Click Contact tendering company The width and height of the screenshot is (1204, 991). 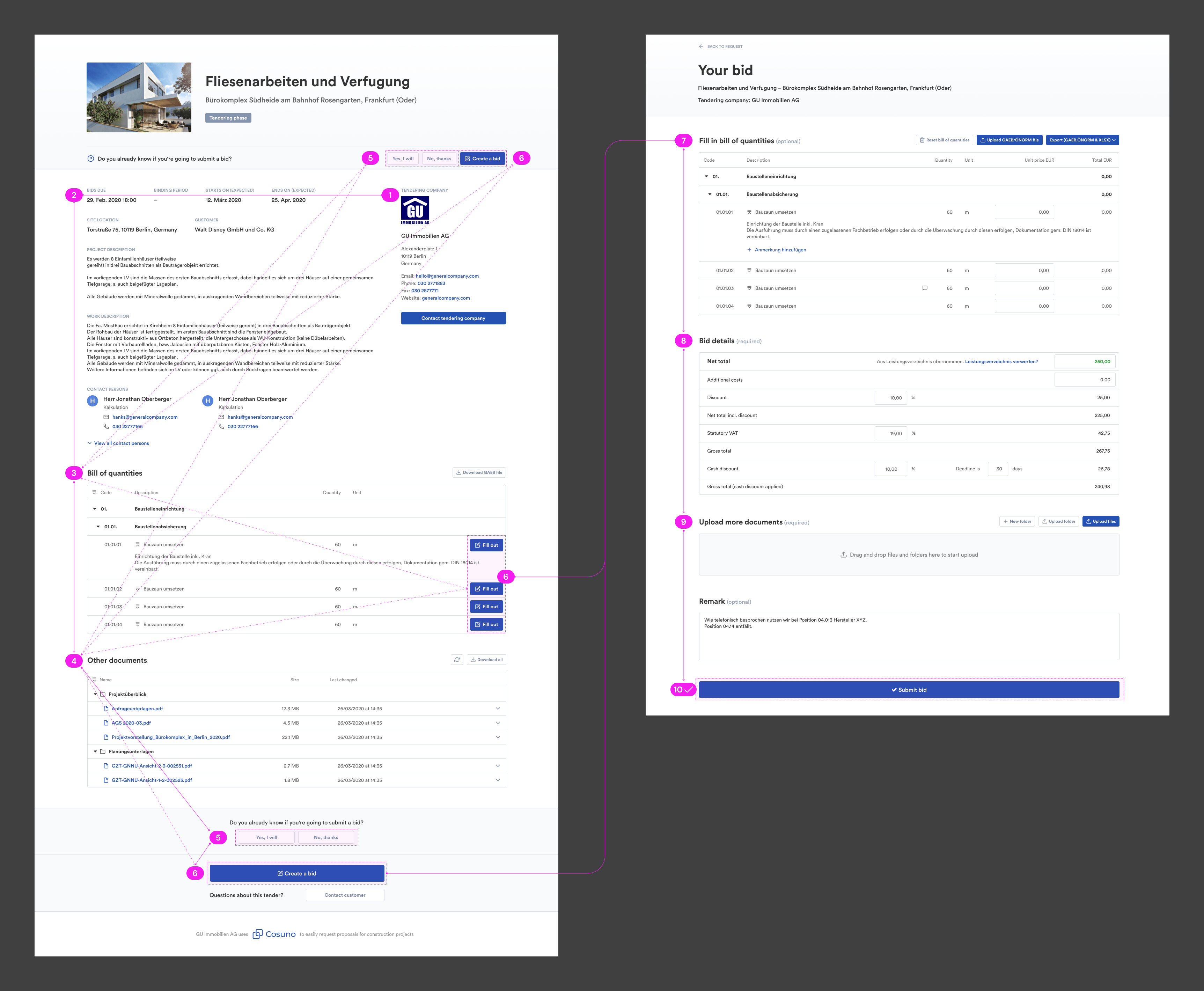(453, 318)
